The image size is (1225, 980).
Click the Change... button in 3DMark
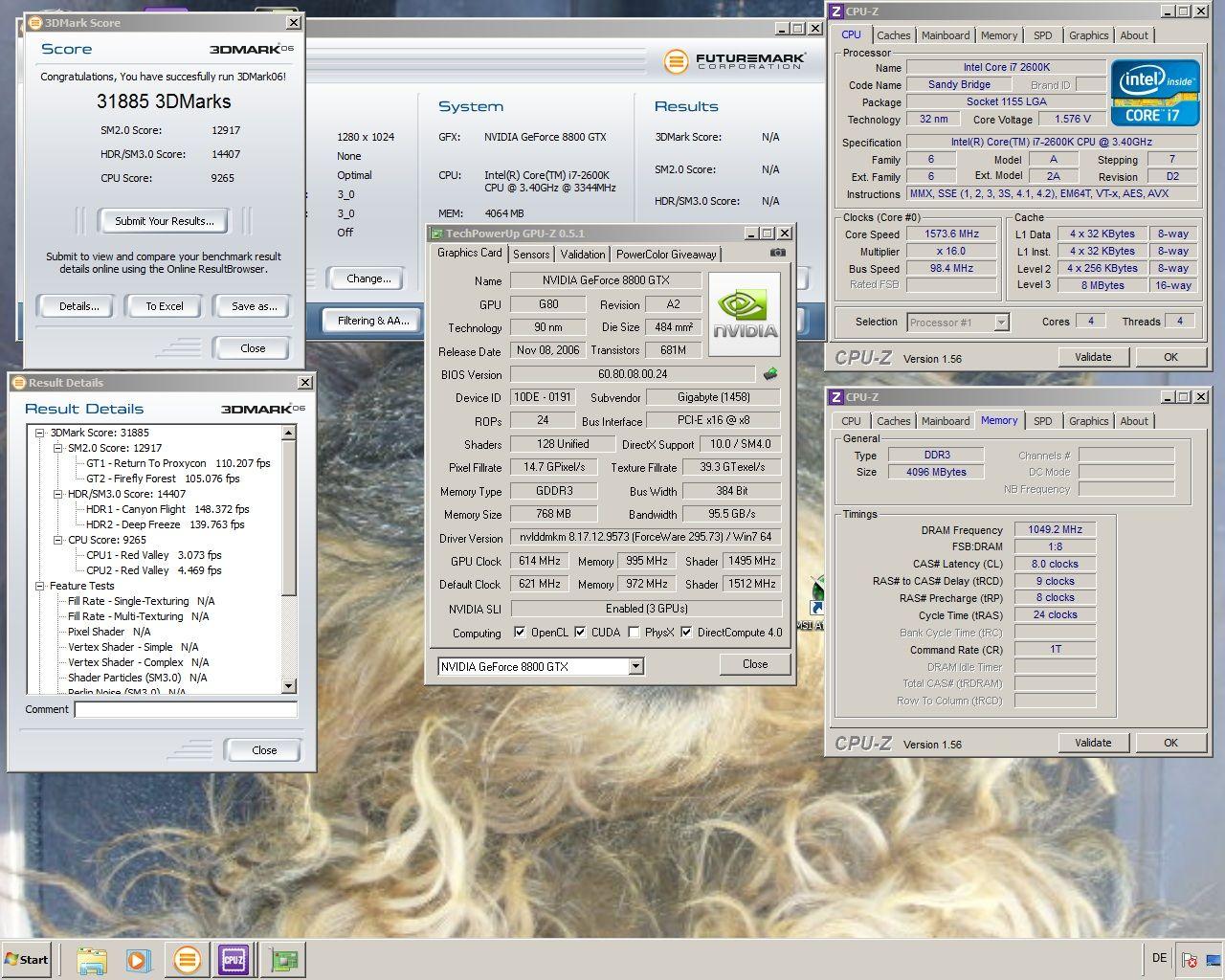coord(369,278)
